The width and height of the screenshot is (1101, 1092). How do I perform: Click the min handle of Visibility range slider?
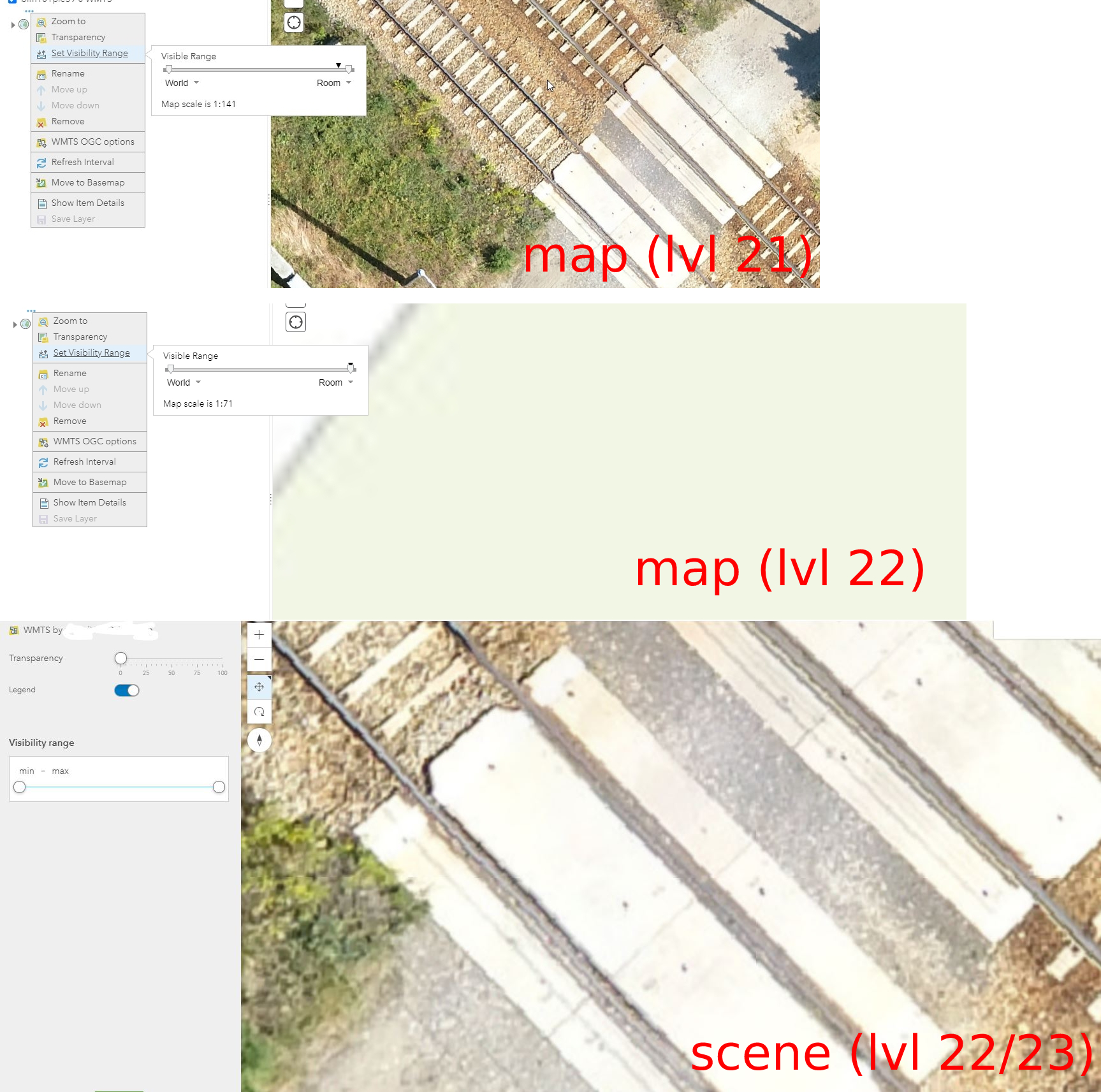(x=20, y=787)
